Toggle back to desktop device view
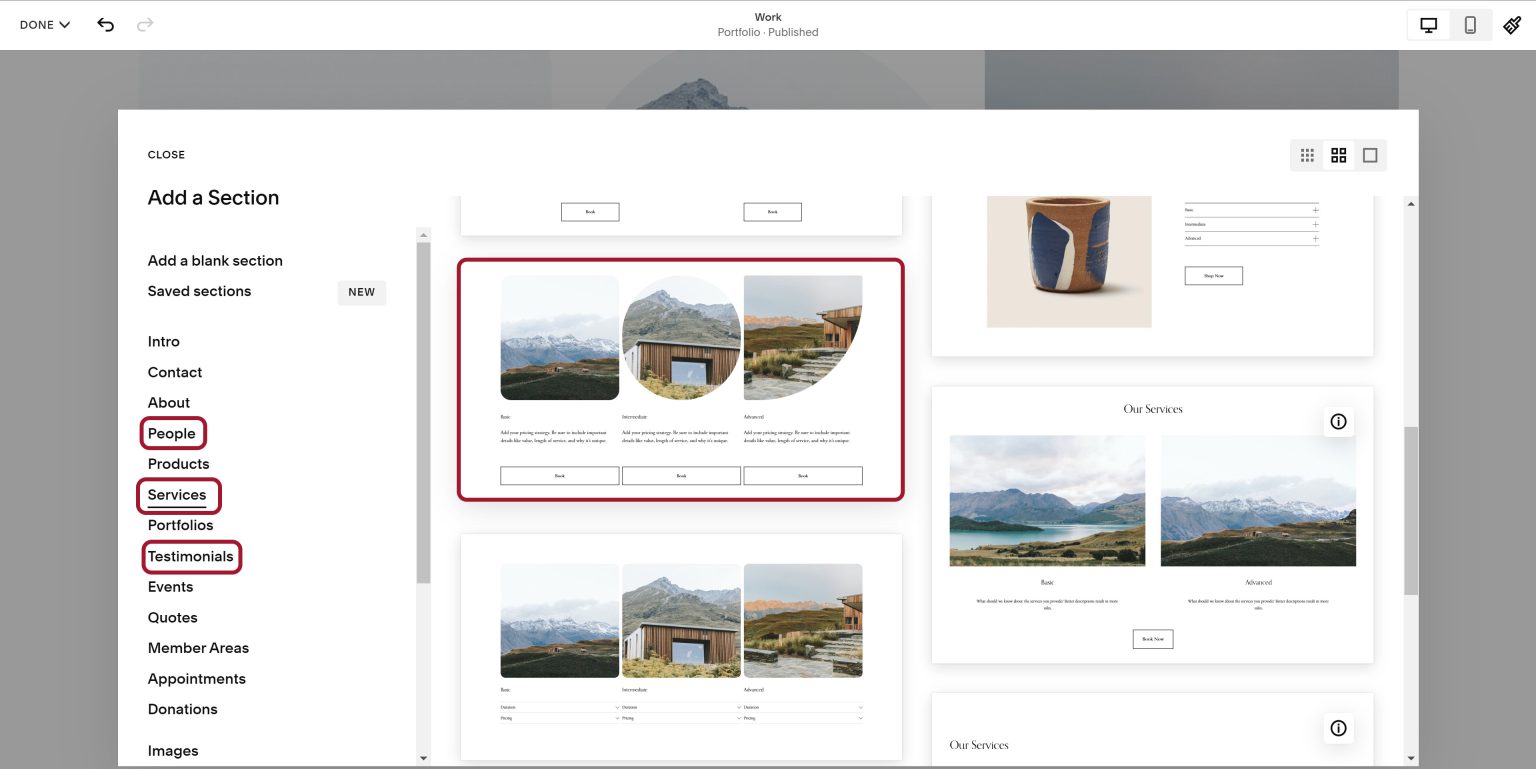The image size is (1536, 769). coord(1428,24)
